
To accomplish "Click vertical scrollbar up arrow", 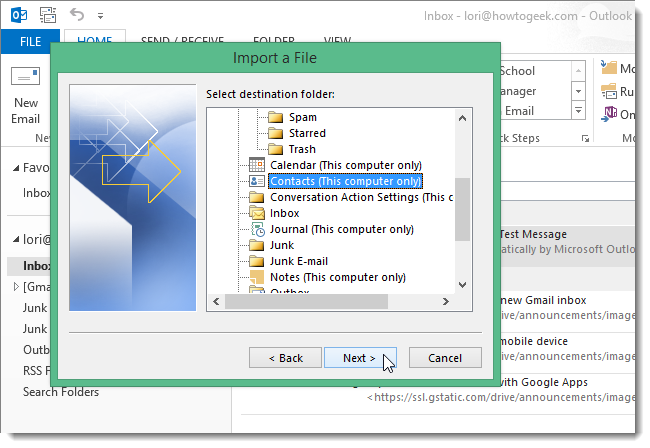I will click(463, 118).
